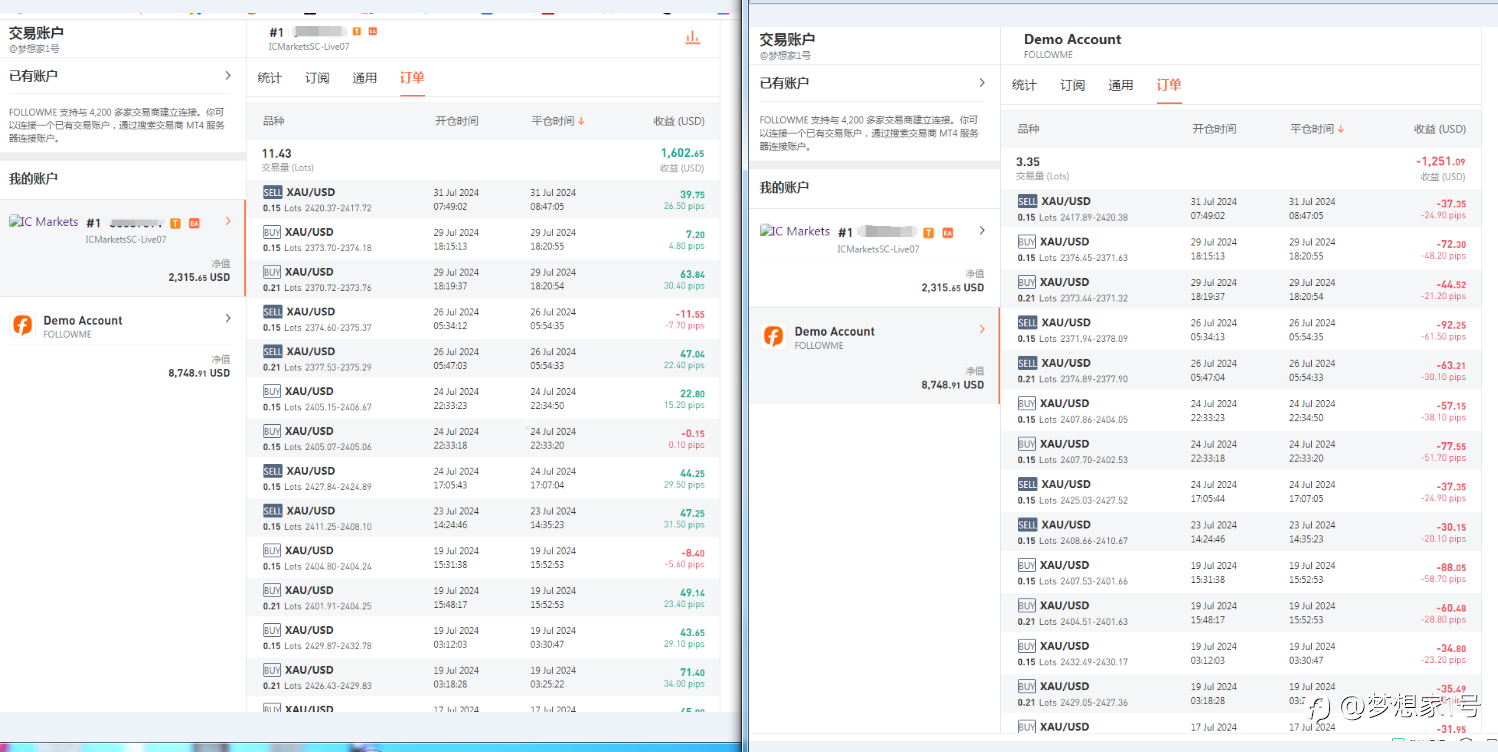
Task: Click the T badge on the right window's IC Markets account
Action: (x=928, y=233)
